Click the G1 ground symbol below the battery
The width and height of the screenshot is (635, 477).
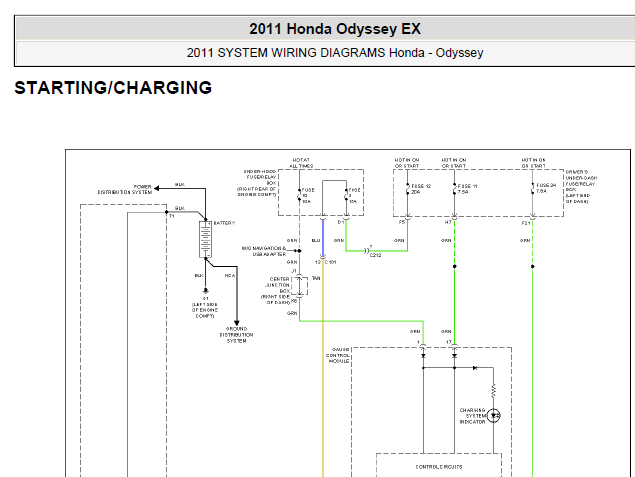tap(205, 291)
